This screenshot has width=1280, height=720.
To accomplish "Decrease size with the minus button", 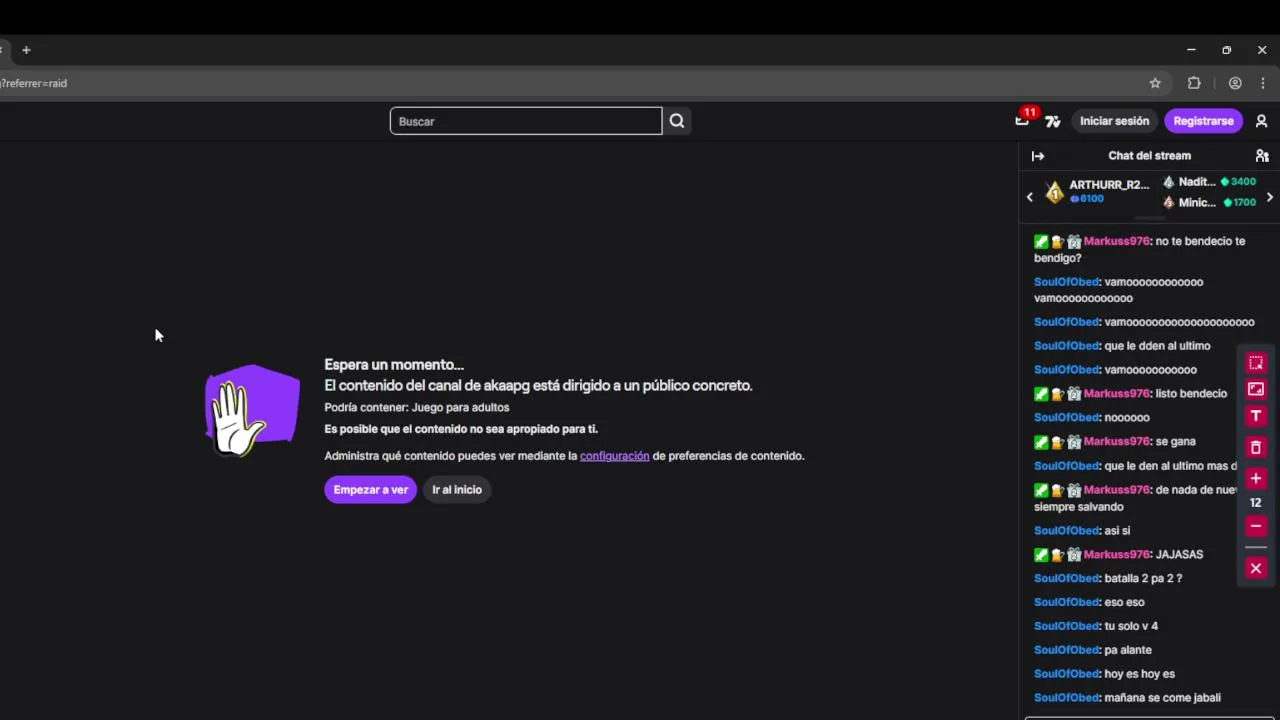I will click(x=1256, y=526).
